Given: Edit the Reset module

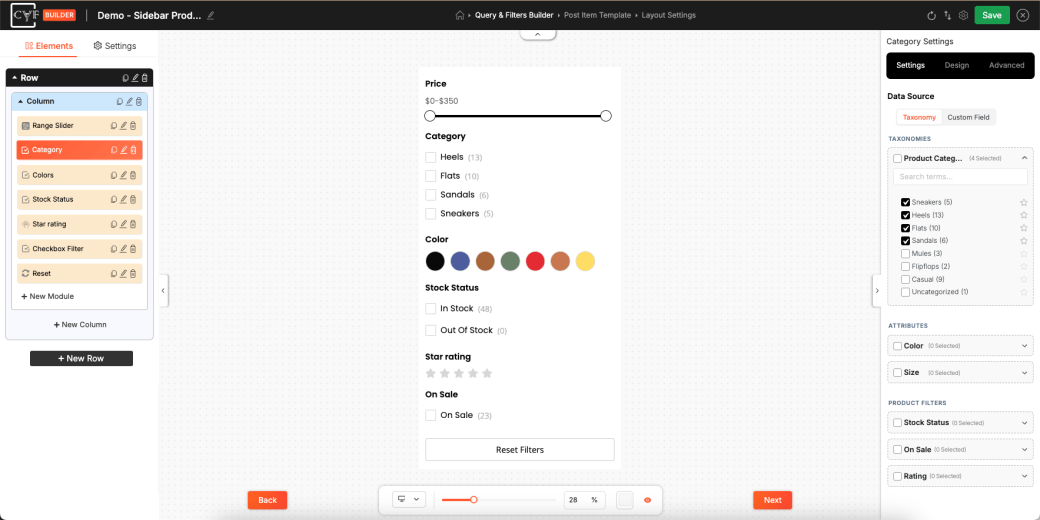Looking at the screenshot, I should [123, 273].
